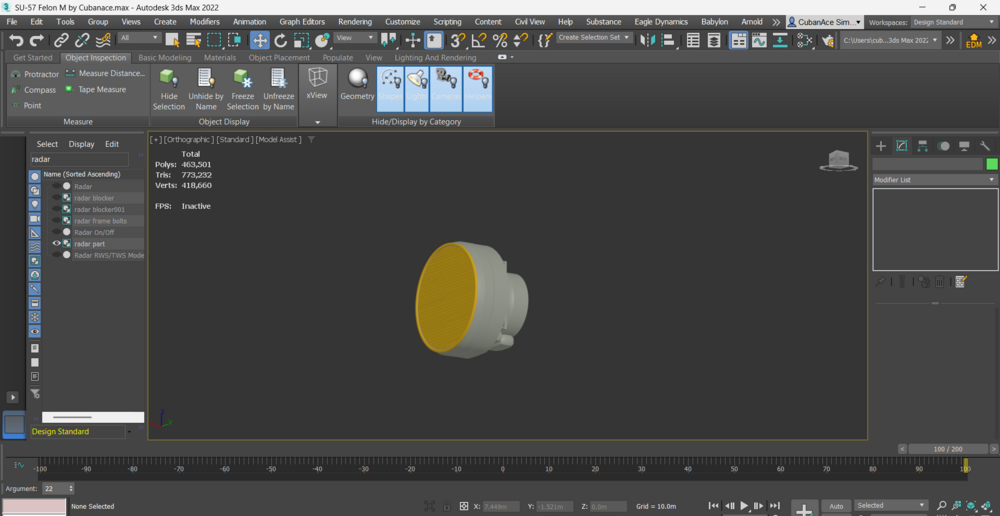Click the Freeze Selection icon
Viewport: 1000px width, 516px height.
tap(242, 80)
